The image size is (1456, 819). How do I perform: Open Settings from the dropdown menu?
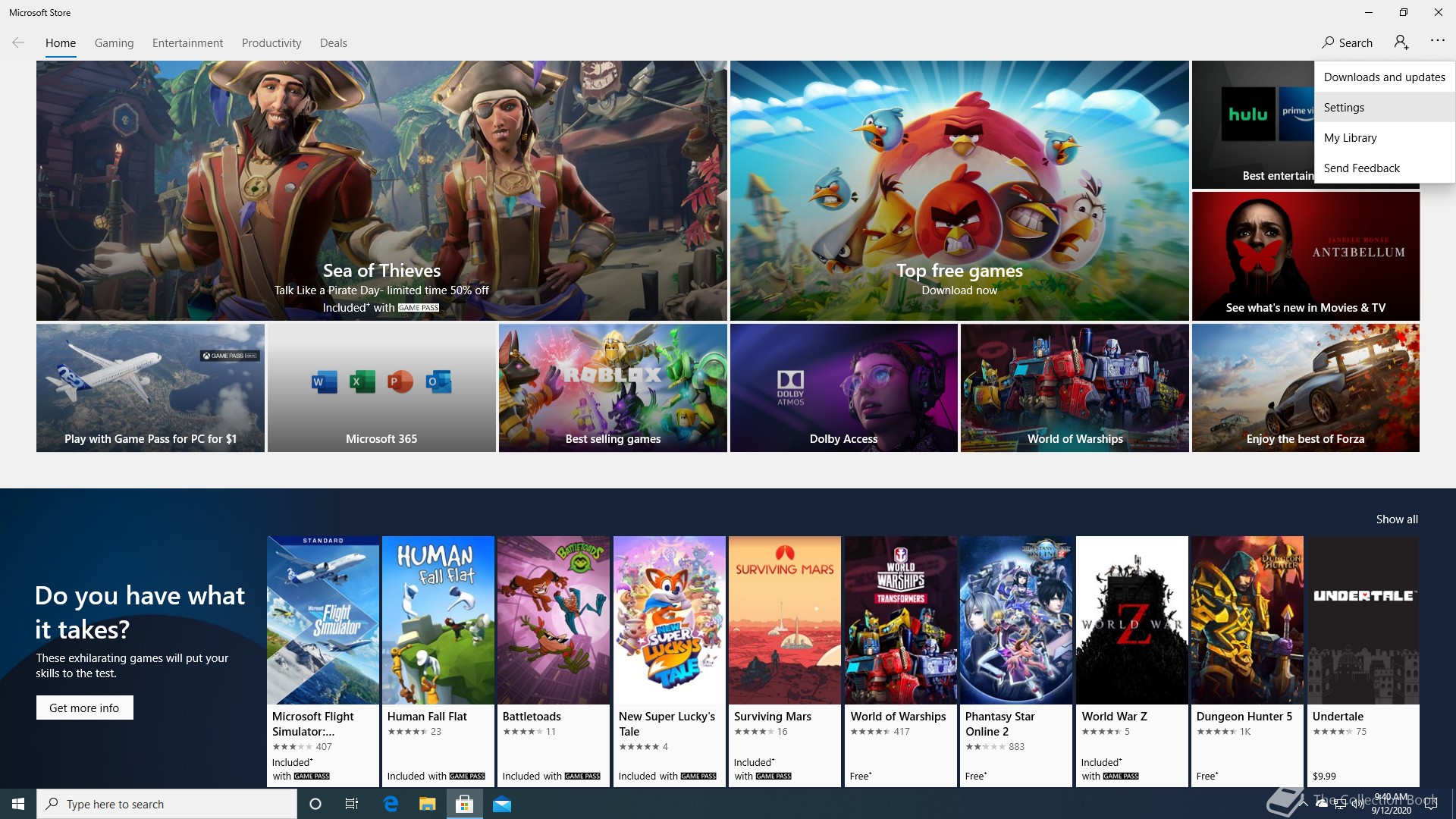pyautogui.click(x=1384, y=107)
